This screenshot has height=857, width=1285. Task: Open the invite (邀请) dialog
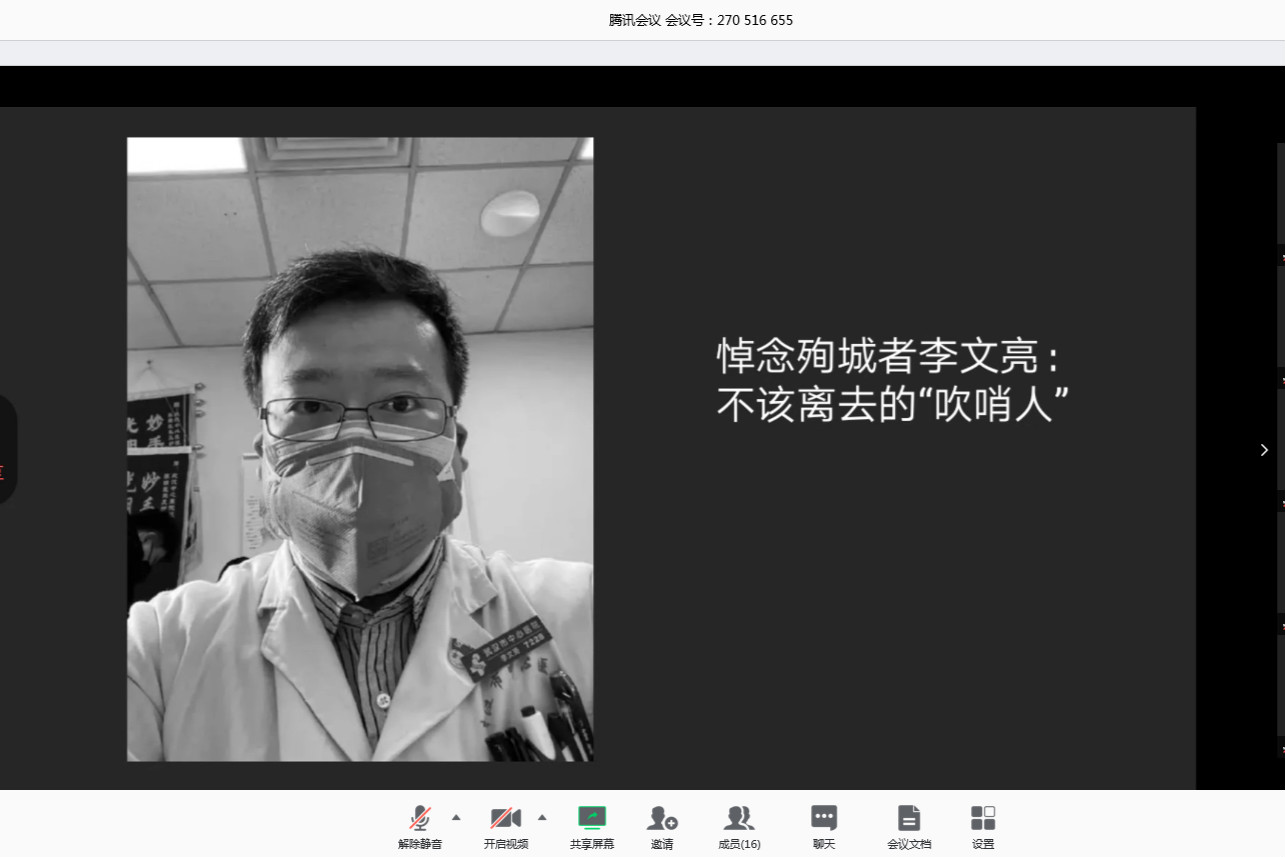pos(662,826)
